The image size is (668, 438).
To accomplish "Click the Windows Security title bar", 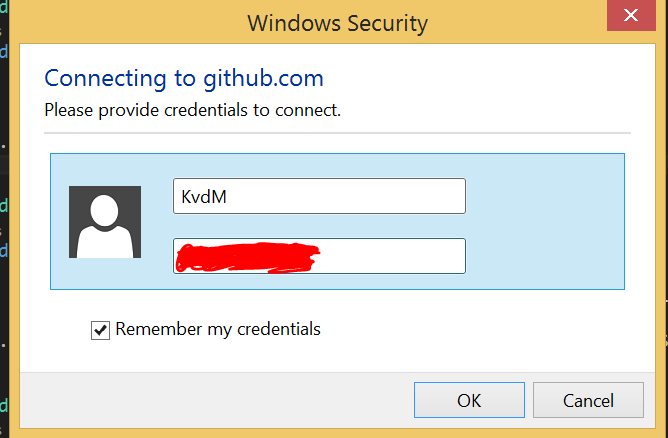I will click(337, 21).
